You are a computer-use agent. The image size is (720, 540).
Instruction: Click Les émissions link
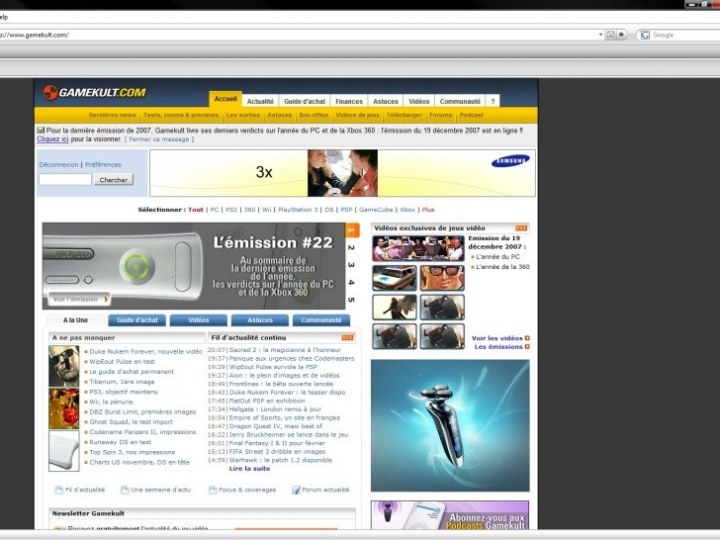click(499, 347)
